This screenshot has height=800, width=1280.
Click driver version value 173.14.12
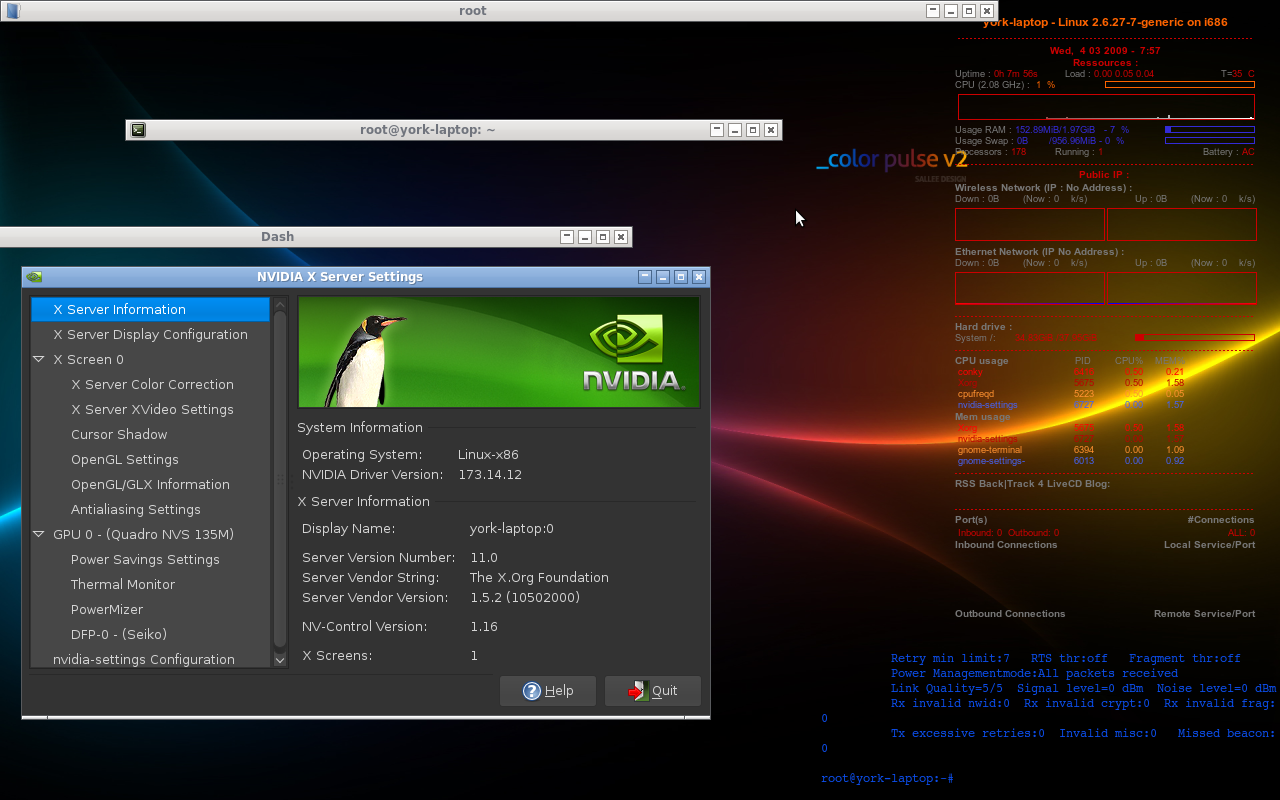(x=490, y=475)
